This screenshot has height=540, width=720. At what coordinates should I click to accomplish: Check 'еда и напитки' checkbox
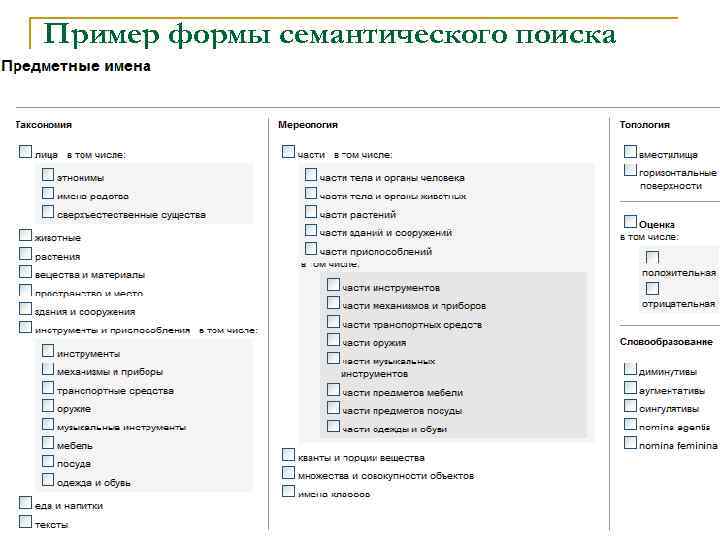click(25, 503)
